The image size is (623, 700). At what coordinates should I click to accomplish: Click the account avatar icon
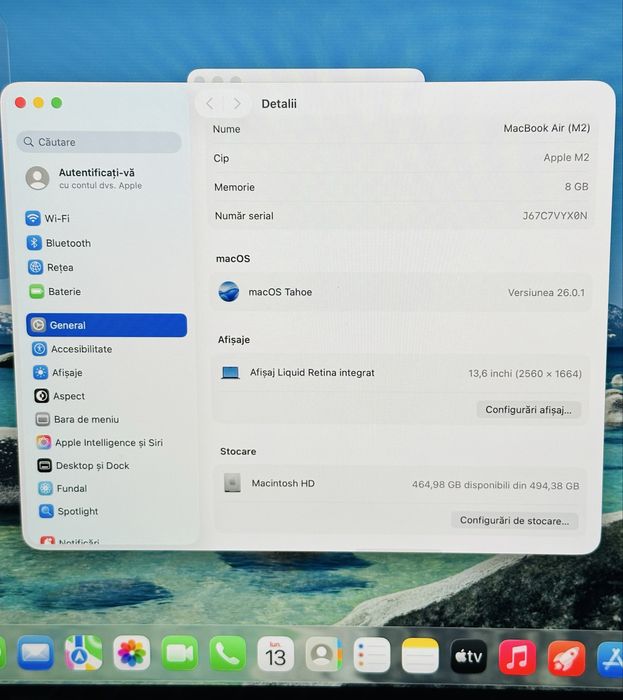coord(37,178)
